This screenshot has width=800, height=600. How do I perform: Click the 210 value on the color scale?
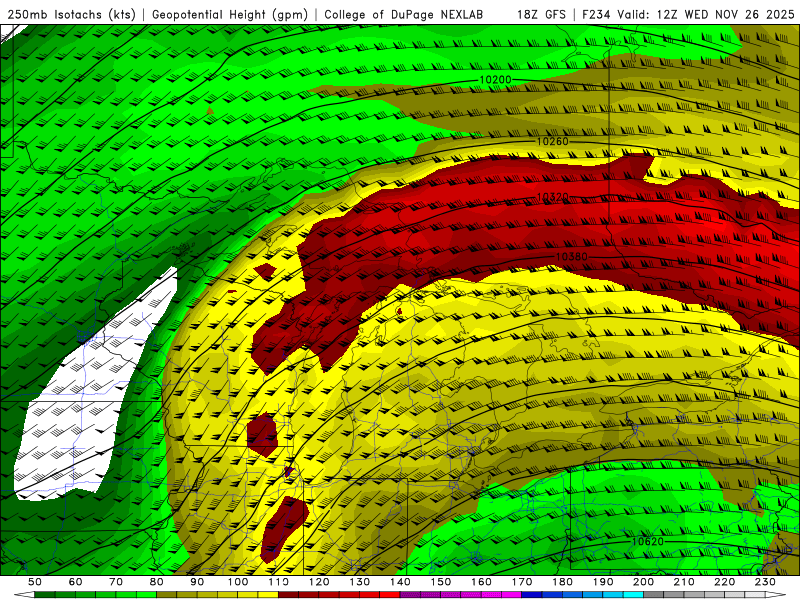(684, 582)
